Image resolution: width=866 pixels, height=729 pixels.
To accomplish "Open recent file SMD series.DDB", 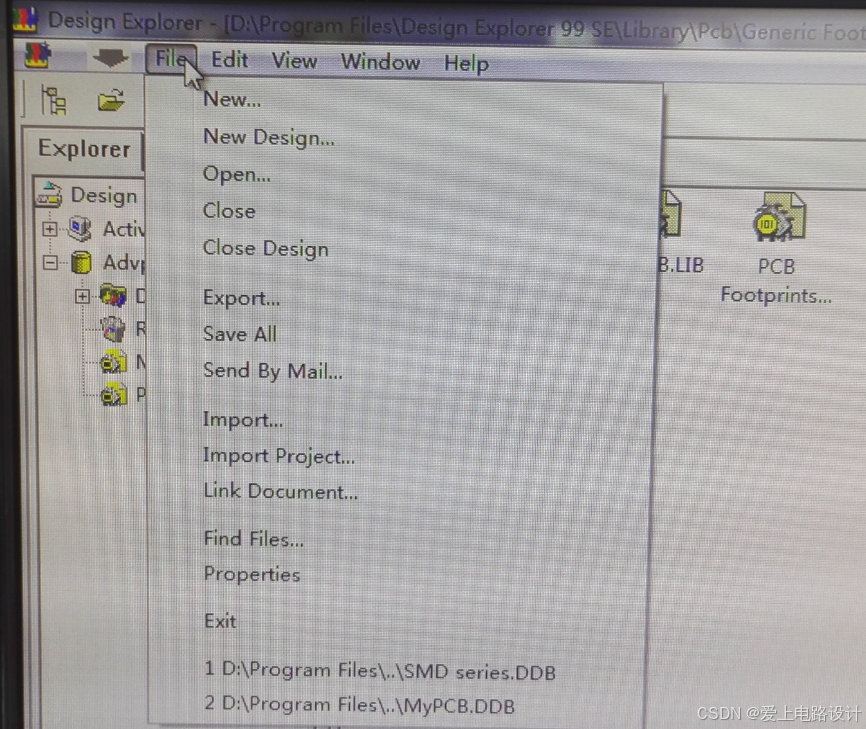I will coord(380,671).
